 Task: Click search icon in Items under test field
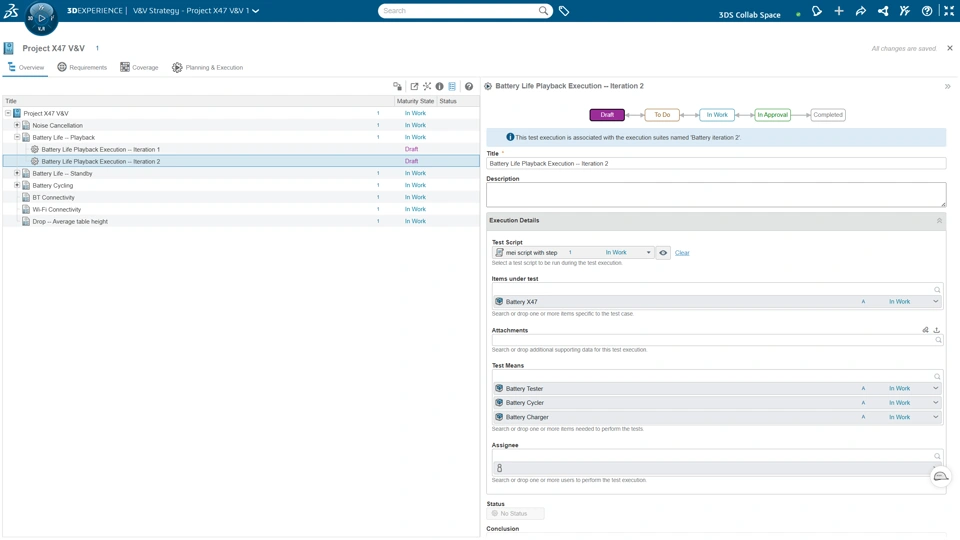point(937,290)
